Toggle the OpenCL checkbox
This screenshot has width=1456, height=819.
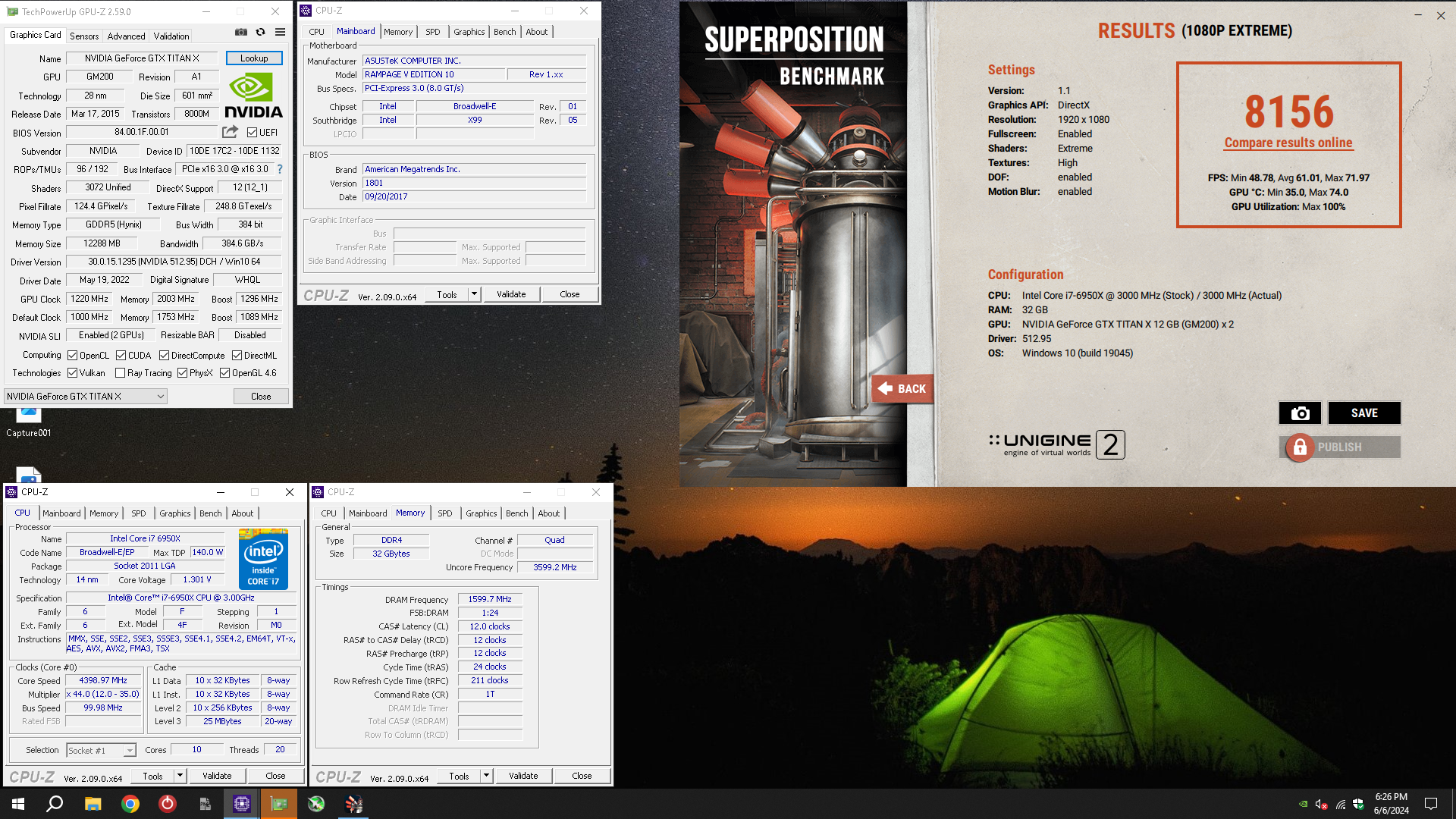pos(72,355)
